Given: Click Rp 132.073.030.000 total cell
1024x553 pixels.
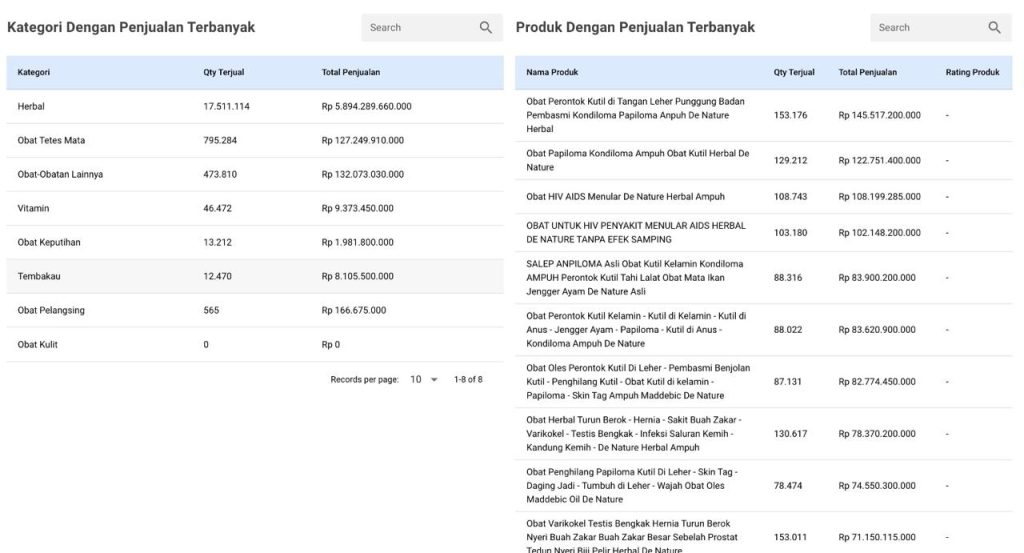Looking at the screenshot, I should pyautogui.click(x=362, y=174).
